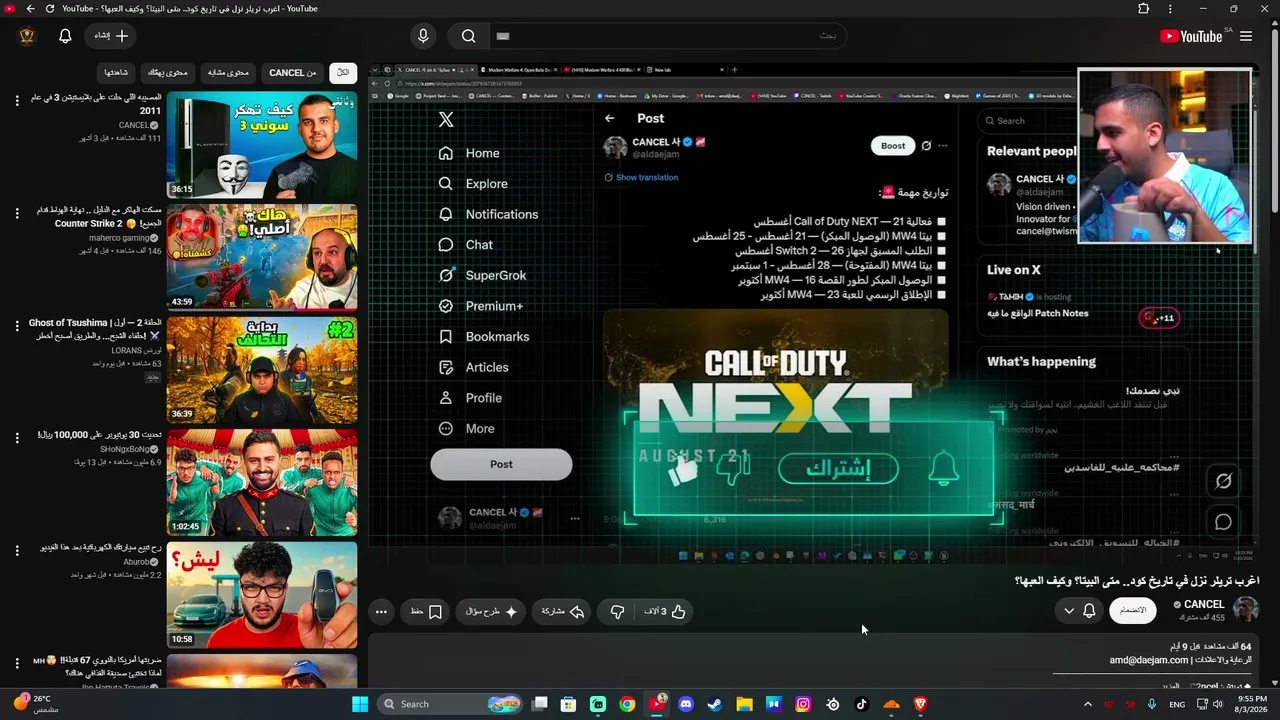Open Google Chrome from the taskbar
Viewport: 1280px width, 720px height.
pyautogui.click(x=627, y=704)
